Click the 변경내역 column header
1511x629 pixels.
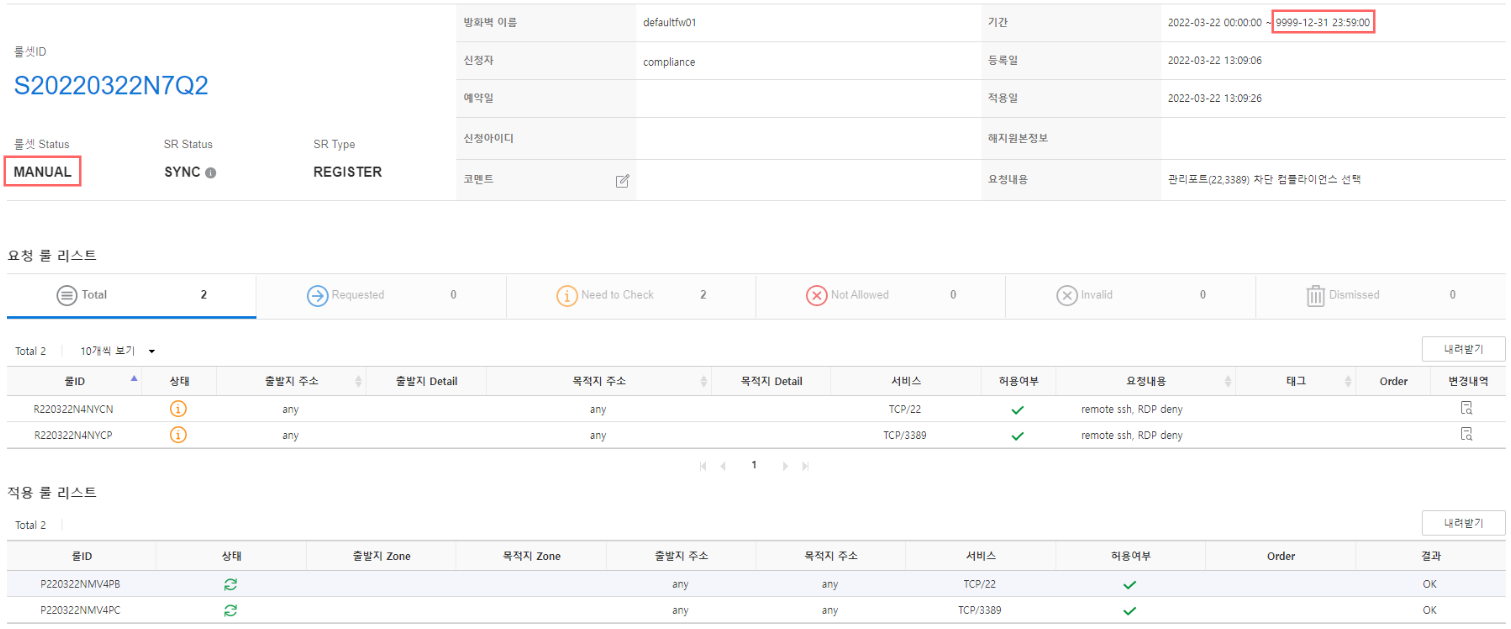[x=1467, y=381]
